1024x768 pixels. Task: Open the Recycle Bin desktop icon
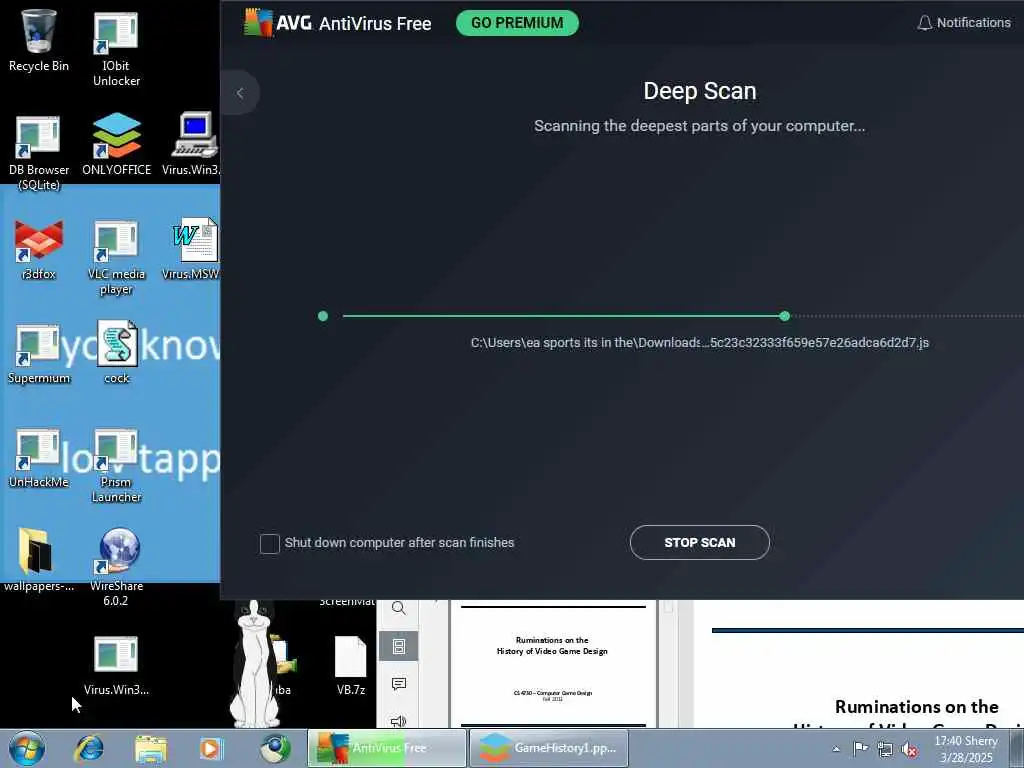coord(39,40)
